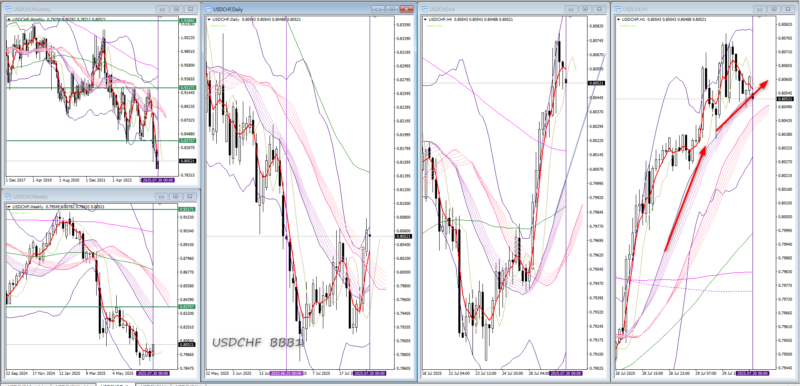This screenshot has width=800, height=386.
Task: Click the 2025.06.23 date label on Daily axis
Action: (x=287, y=373)
